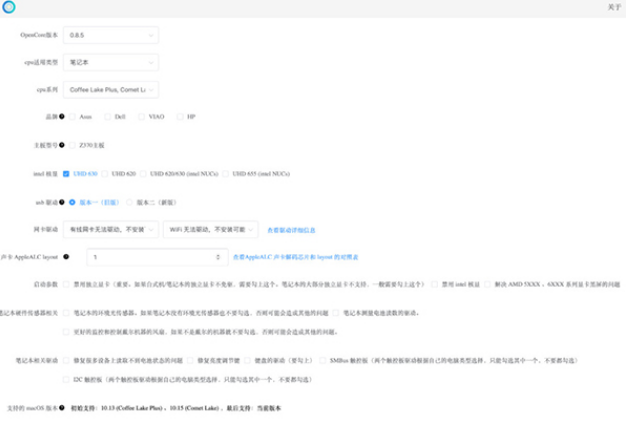Screen dimensions: 626x422
Task: Check UHD 620/630 (intel NUCs) checkbox
Action: pos(143,174)
